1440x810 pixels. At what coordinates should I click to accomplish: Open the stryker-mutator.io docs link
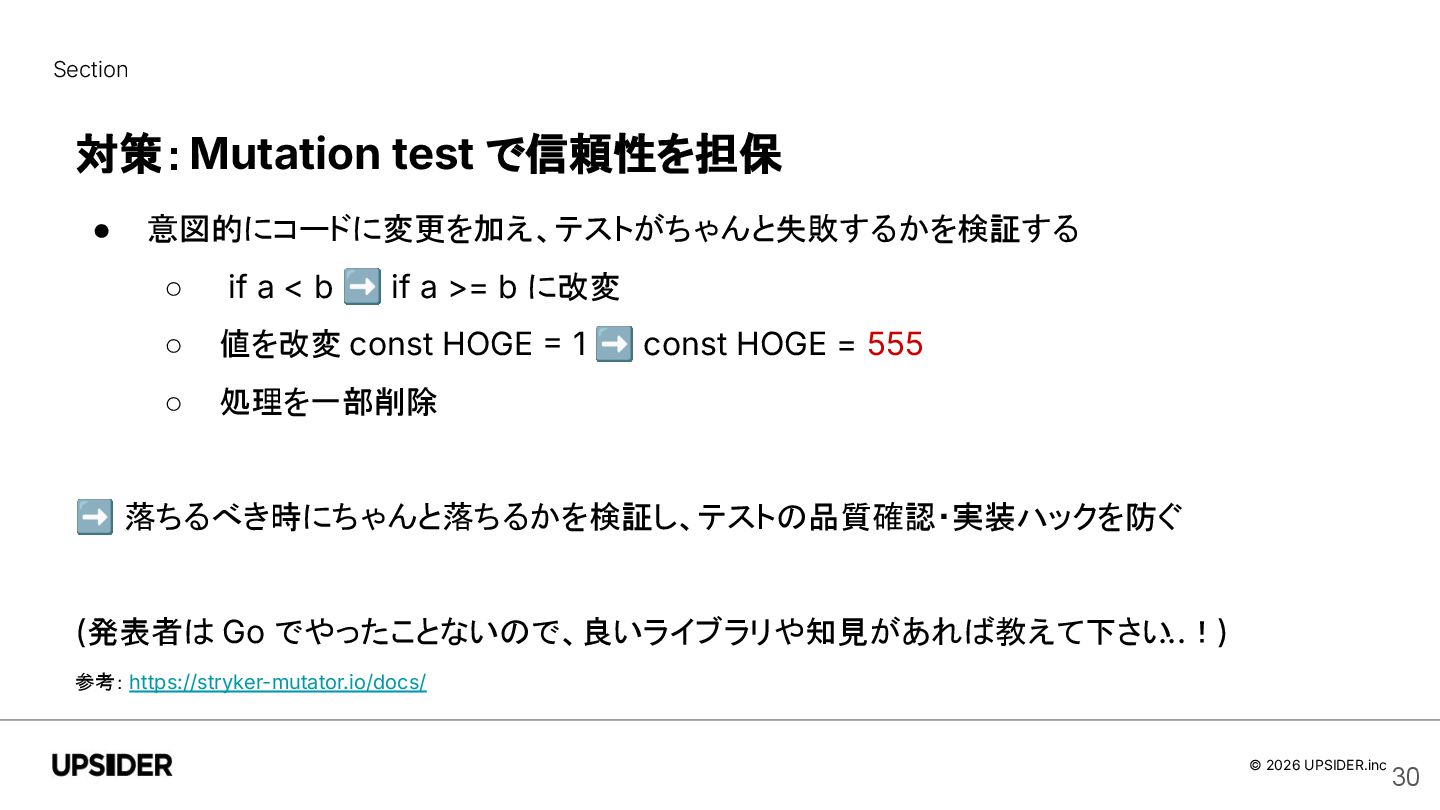tap(277, 682)
